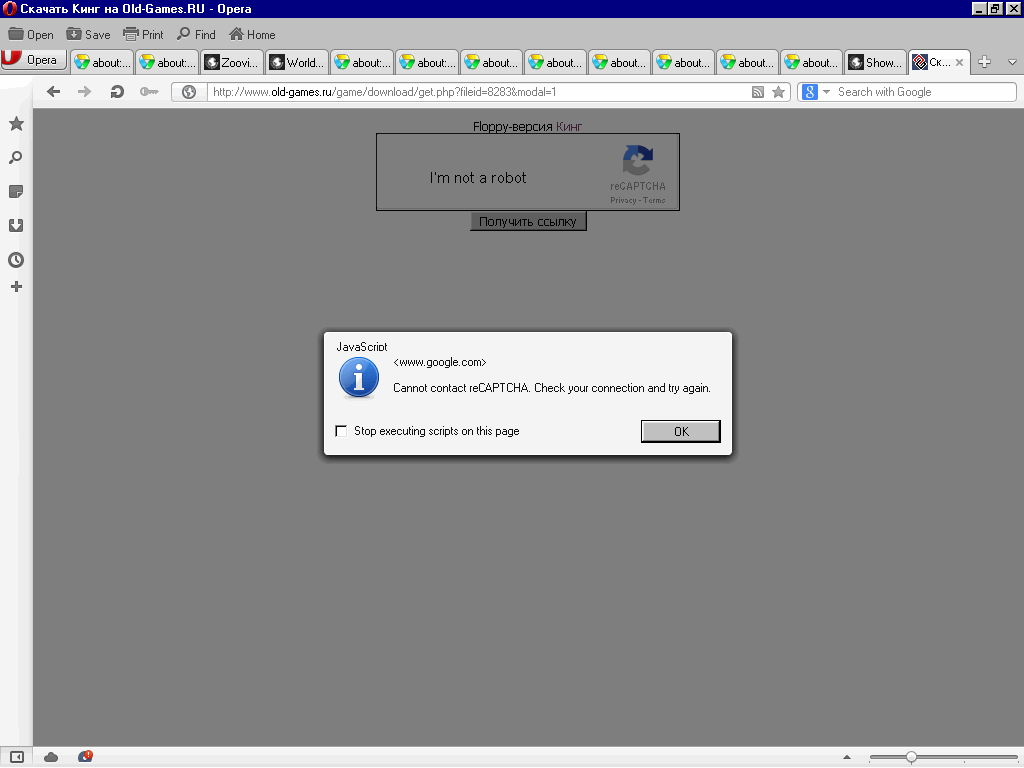
Task: Reload the current page
Action: point(116,91)
